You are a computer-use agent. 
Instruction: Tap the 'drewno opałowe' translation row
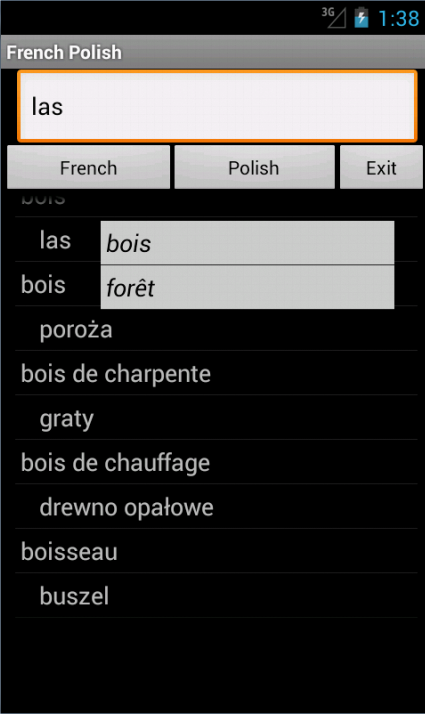point(216,507)
